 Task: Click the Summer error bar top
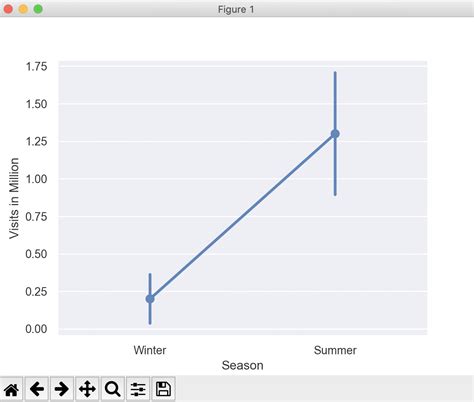point(335,73)
